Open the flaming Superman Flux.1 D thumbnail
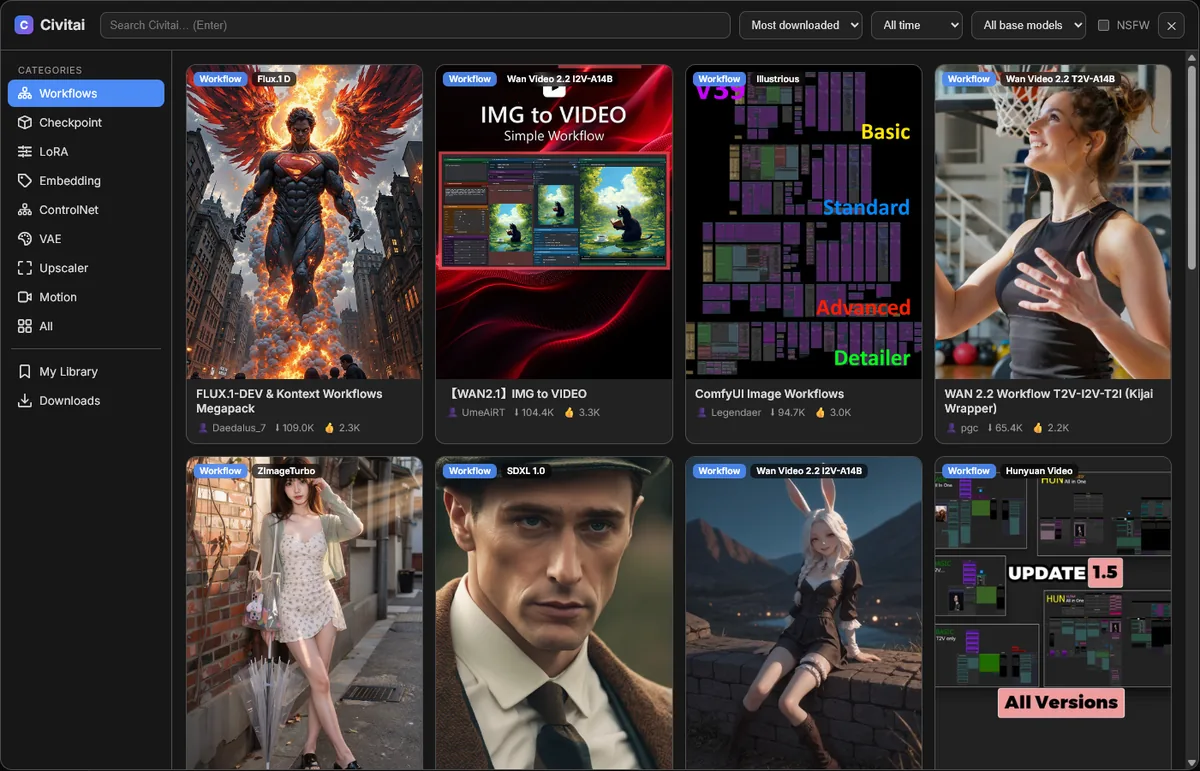Viewport: 1200px width, 771px height. (x=304, y=222)
